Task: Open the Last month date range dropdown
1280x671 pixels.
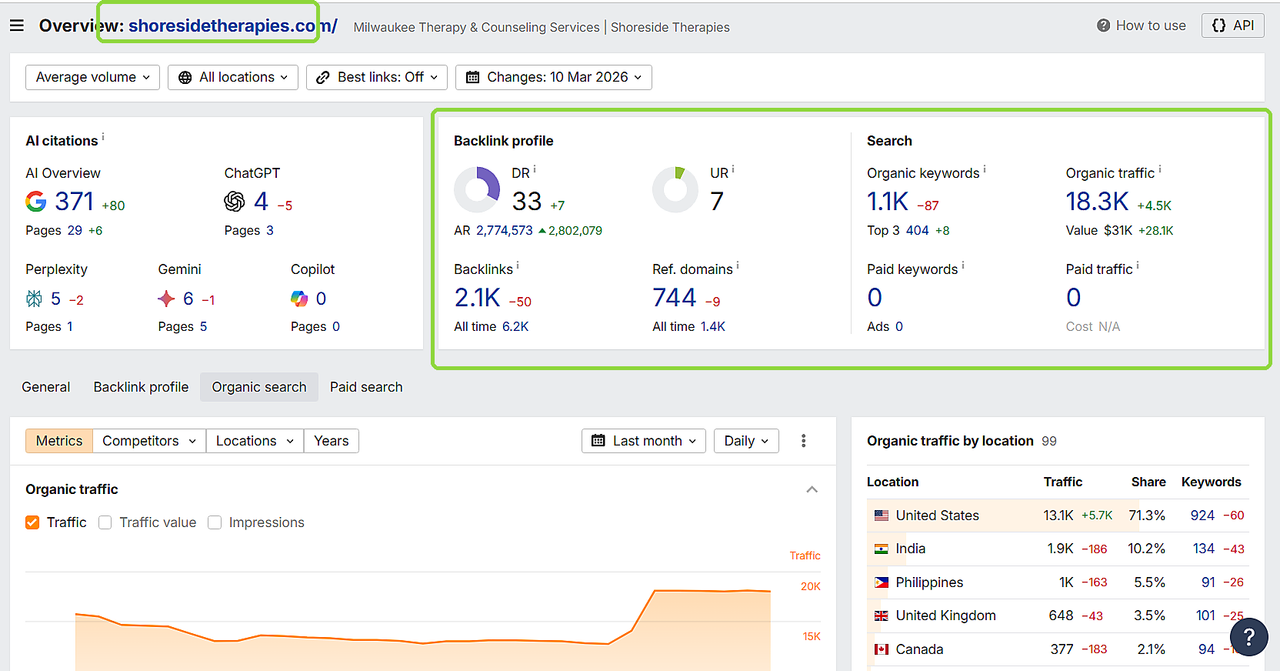Action: click(644, 441)
